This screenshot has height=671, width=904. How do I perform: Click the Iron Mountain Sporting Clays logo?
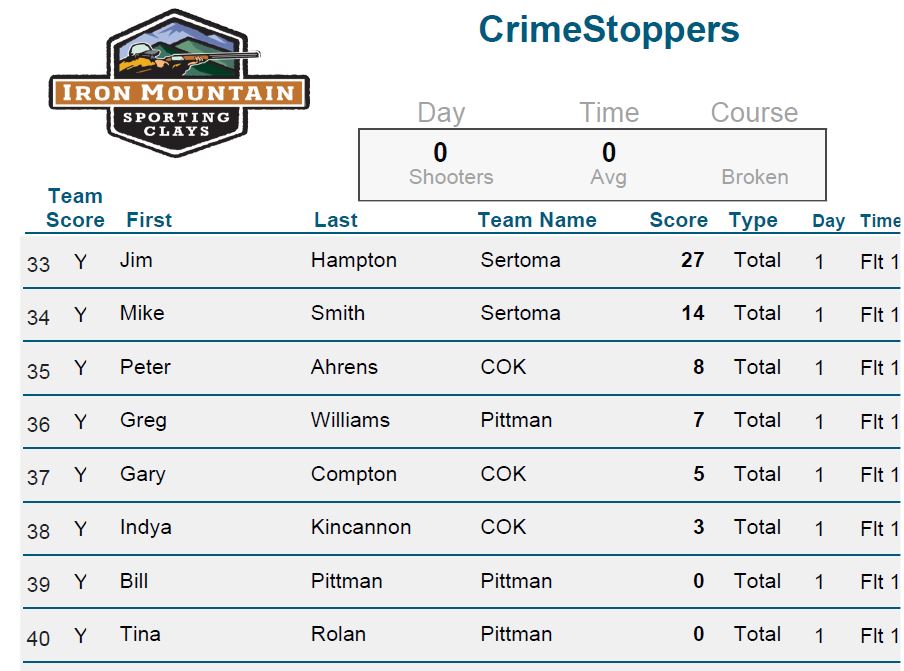pos(179,82)
